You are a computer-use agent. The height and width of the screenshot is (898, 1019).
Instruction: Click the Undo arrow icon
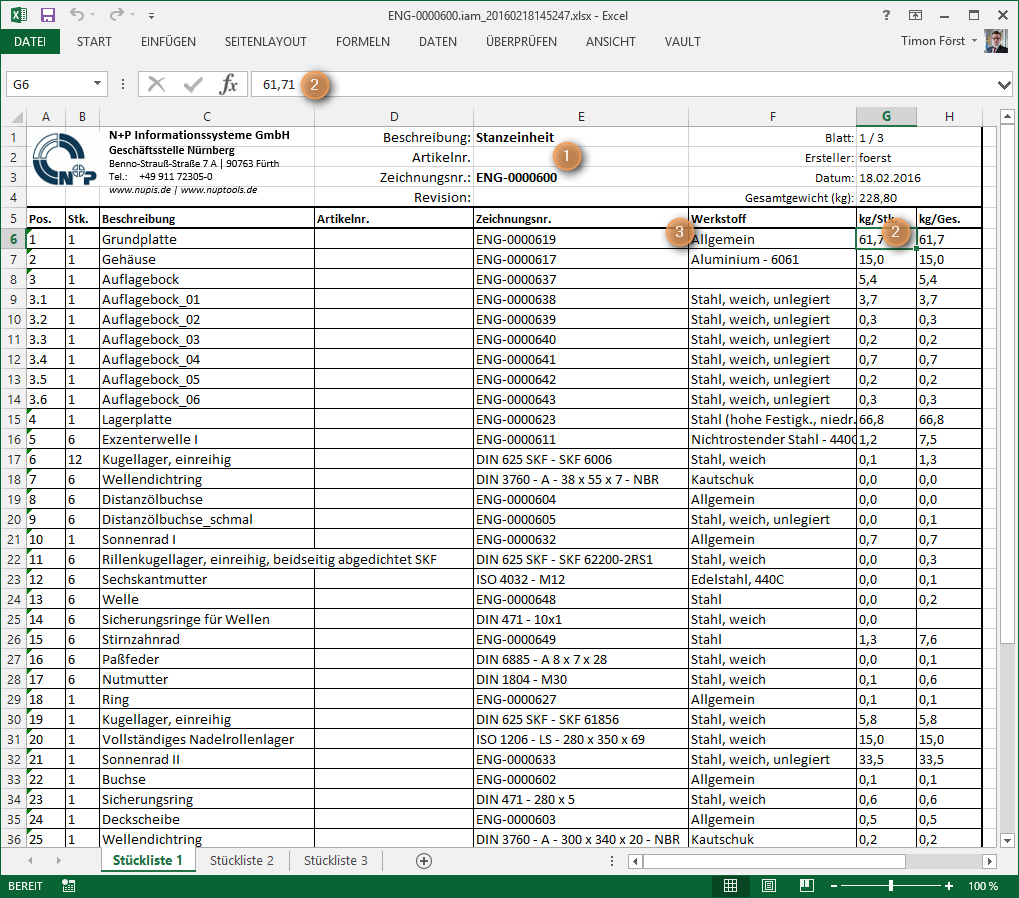78,15
